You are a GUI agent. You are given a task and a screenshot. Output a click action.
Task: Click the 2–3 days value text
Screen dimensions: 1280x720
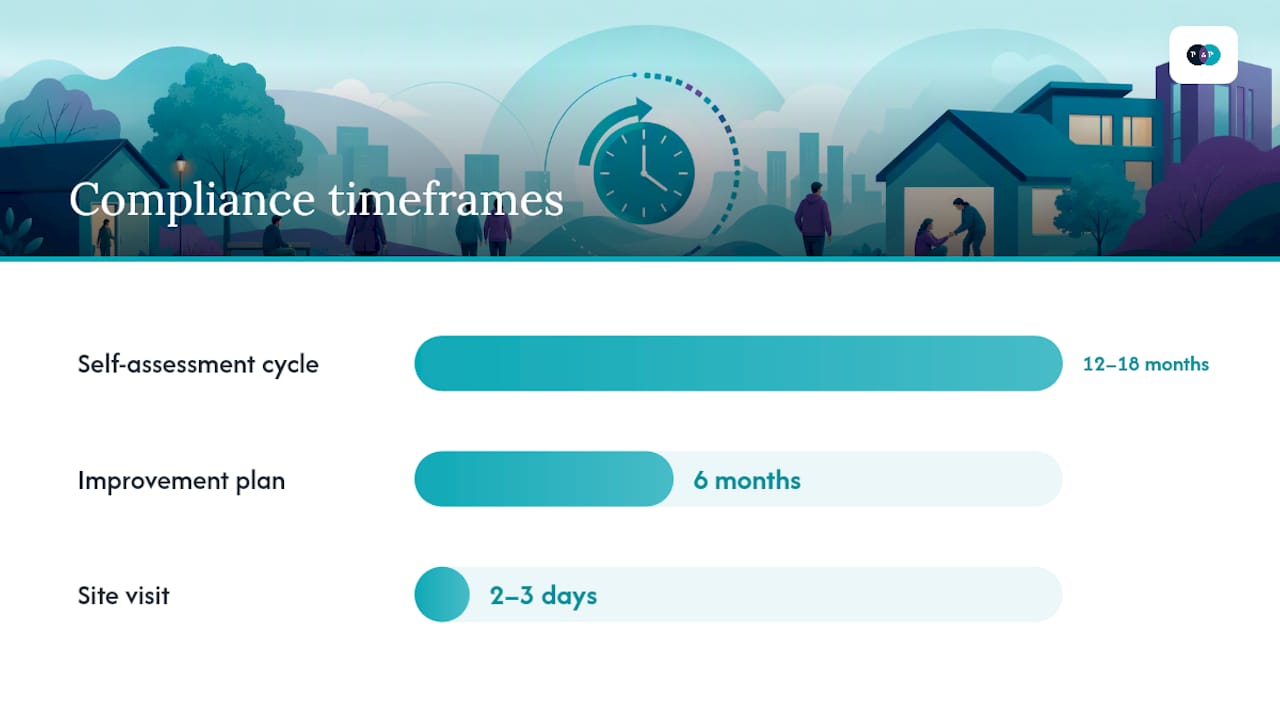coord(543,596)
